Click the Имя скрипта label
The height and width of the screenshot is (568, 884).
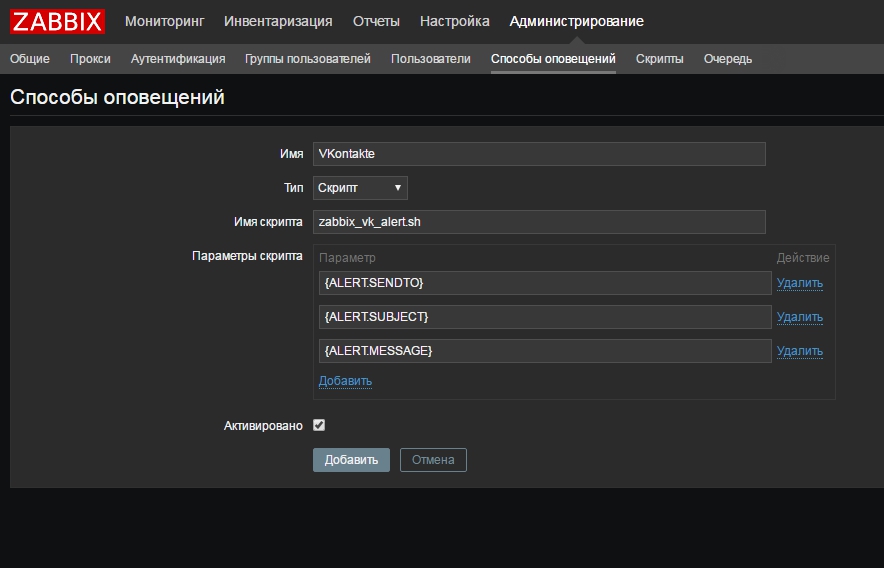coord(268,222)
